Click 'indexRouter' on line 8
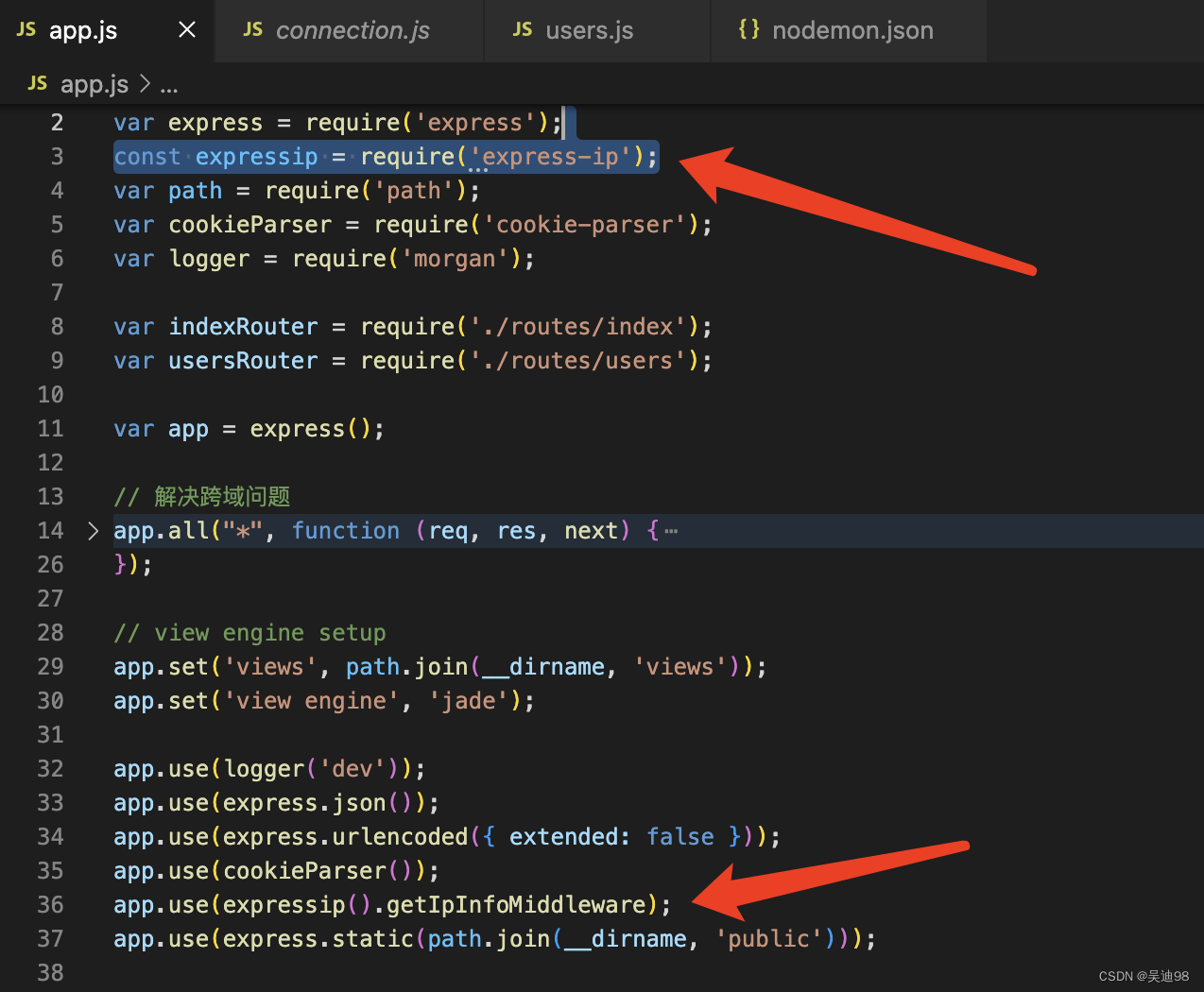The width and height of the screenshot is (1204, 992). tap(243, 327)
